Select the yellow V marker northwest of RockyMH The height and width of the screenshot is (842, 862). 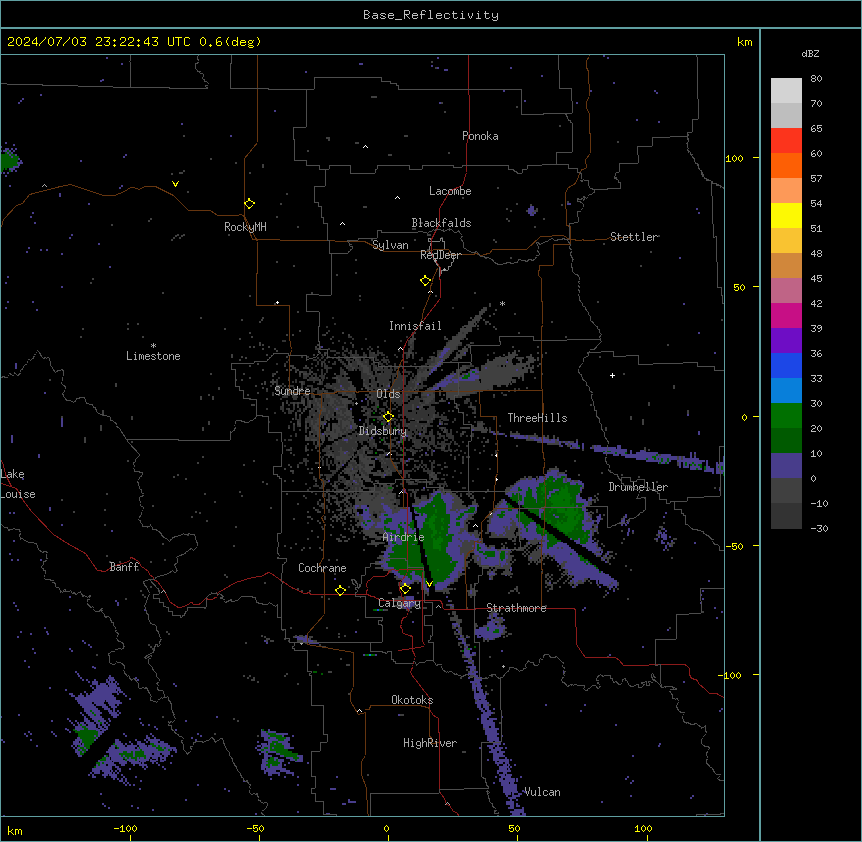175,184
